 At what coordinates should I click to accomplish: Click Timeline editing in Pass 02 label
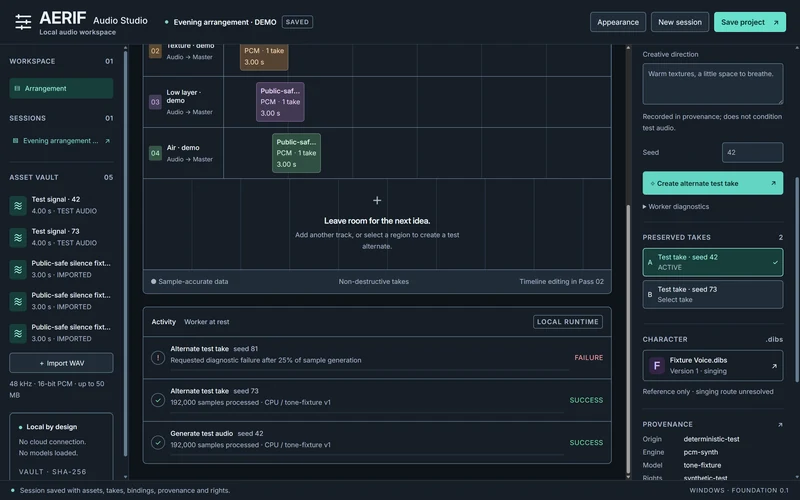click(x=561, y=282)
